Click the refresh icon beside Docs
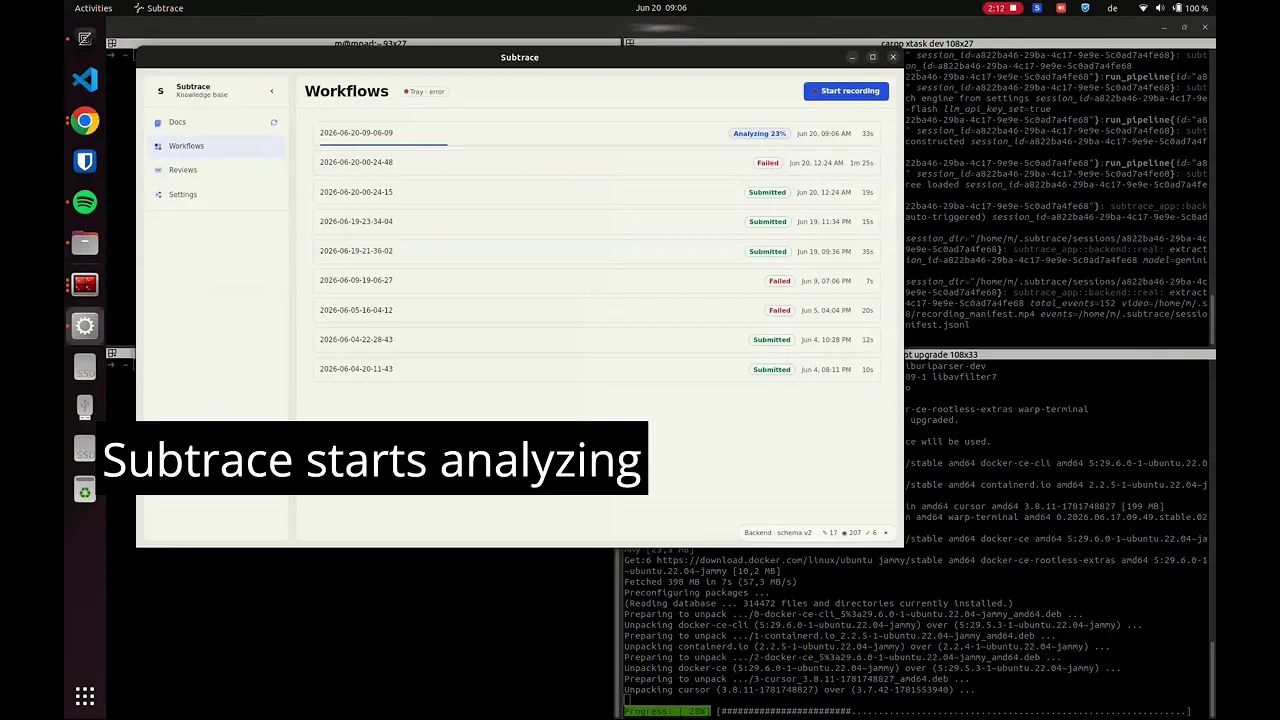 click(273, 122)
